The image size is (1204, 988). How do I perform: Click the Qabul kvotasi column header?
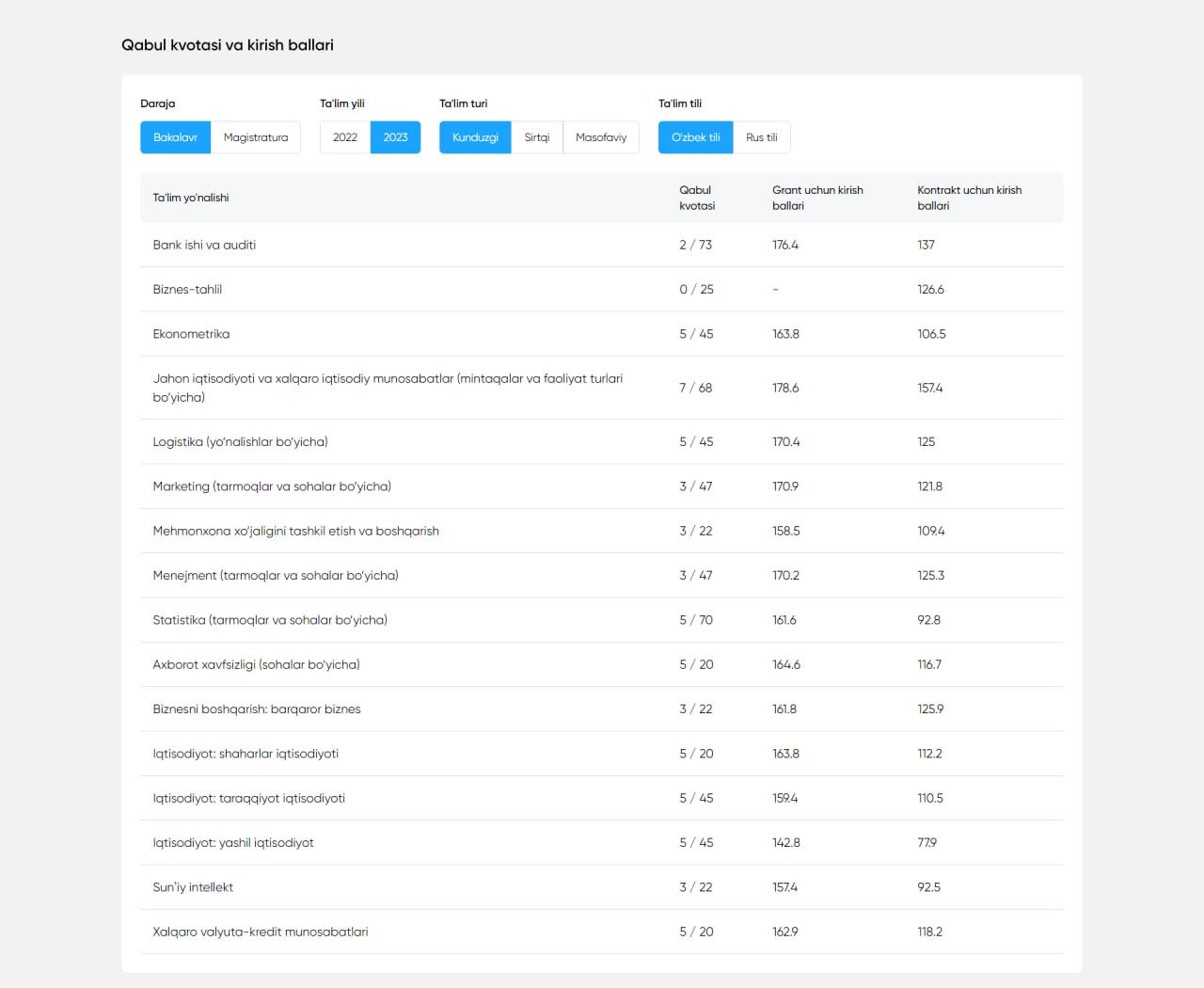click(x=697, y=198)
